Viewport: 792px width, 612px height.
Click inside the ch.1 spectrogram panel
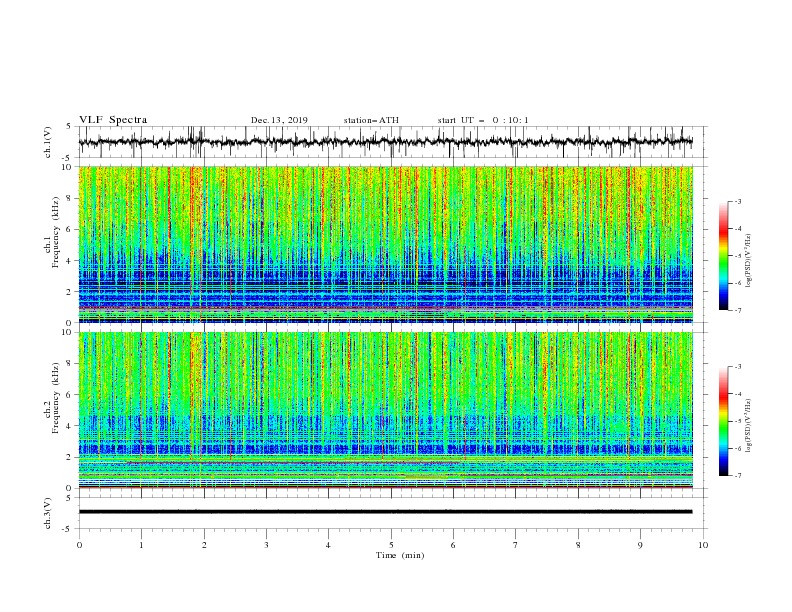385,244
